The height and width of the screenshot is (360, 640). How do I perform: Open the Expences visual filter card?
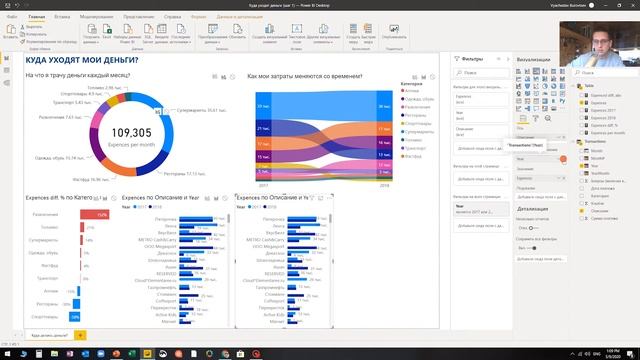click(x=481, y=99)
